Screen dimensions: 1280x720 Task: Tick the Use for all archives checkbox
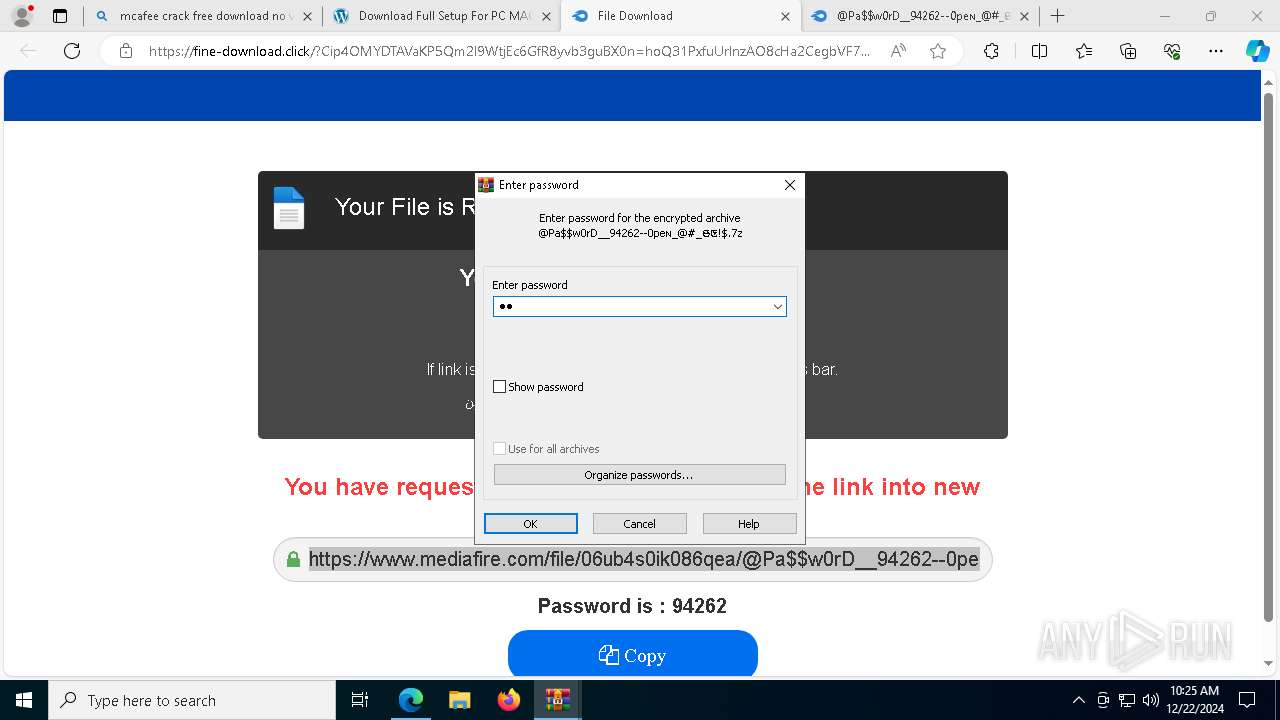(500, 449)
